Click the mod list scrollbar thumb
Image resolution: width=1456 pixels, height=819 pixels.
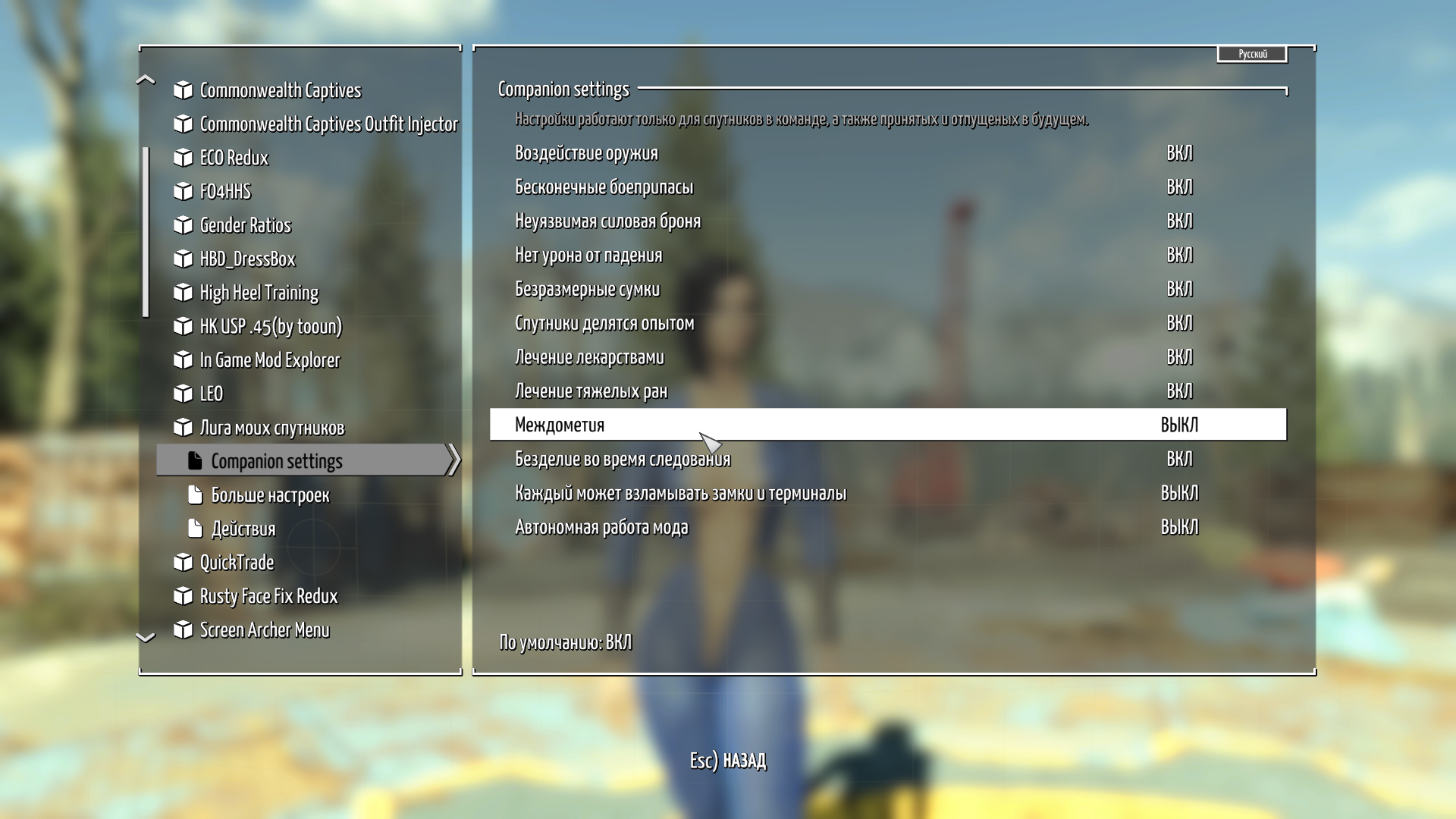coord(146,231)
